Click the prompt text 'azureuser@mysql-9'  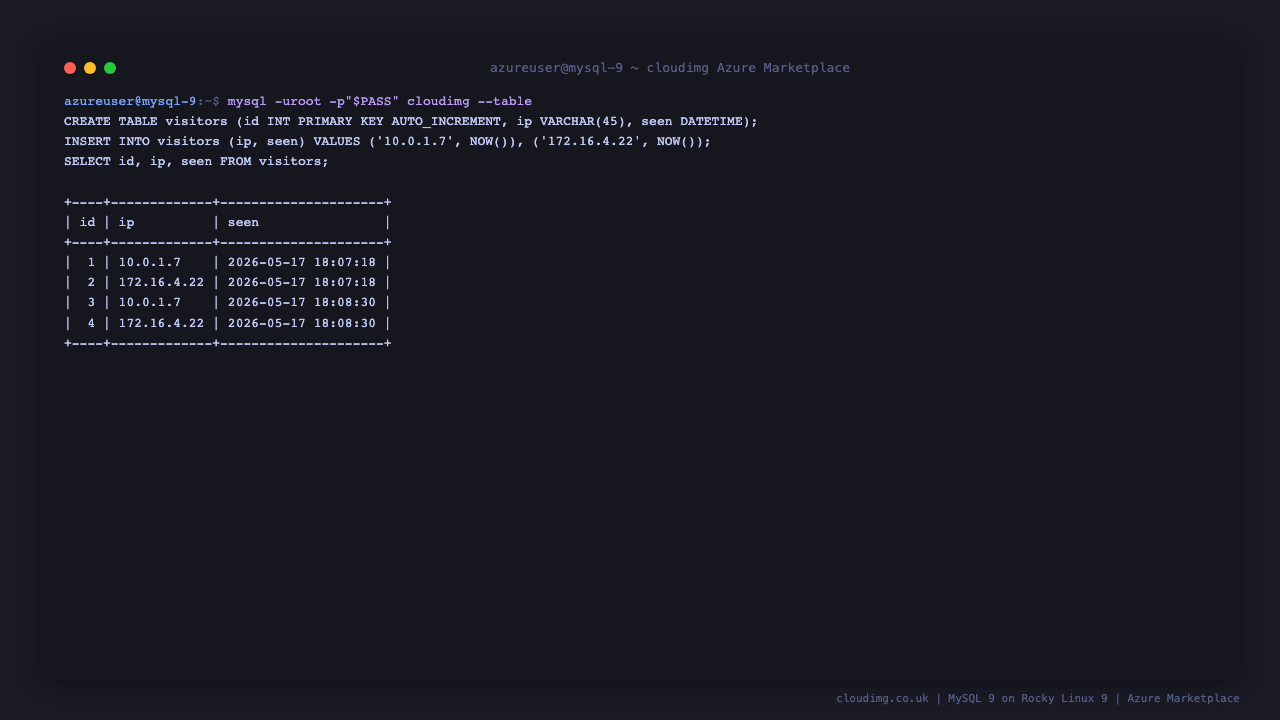point(130,102)
